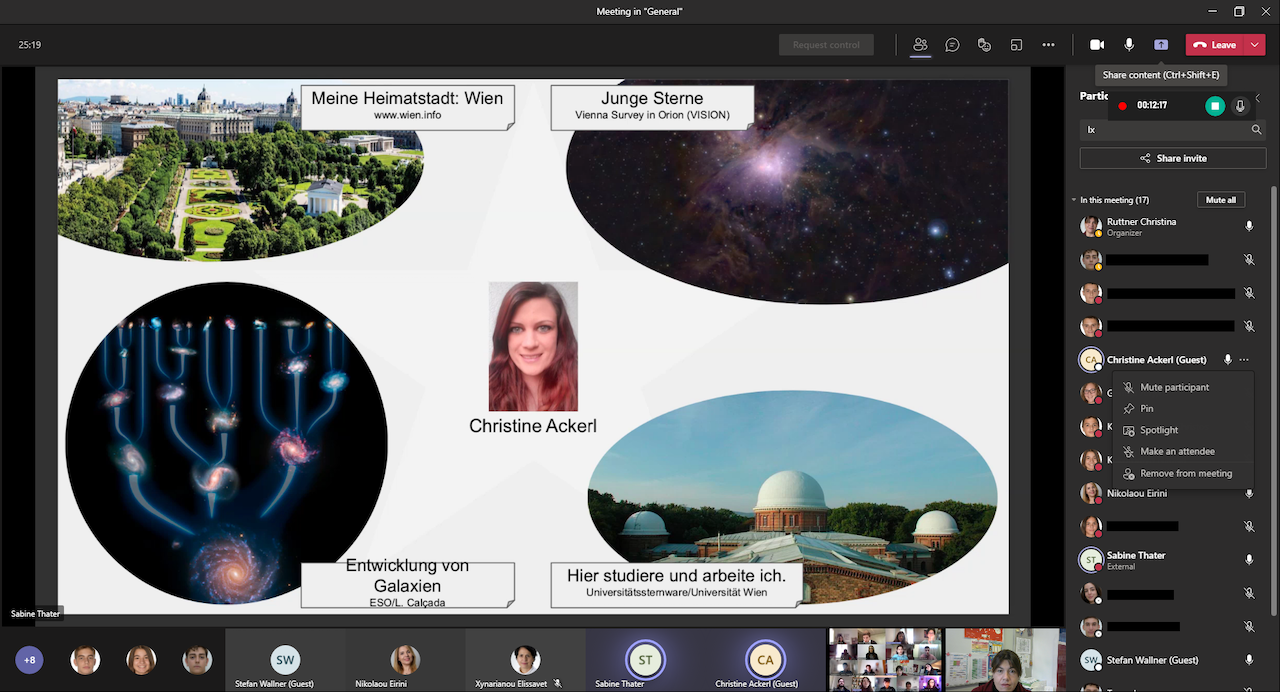Click the disabled Request control button
The height and width of the screenshot is (692, 1280).
click(x=826, y=45)
